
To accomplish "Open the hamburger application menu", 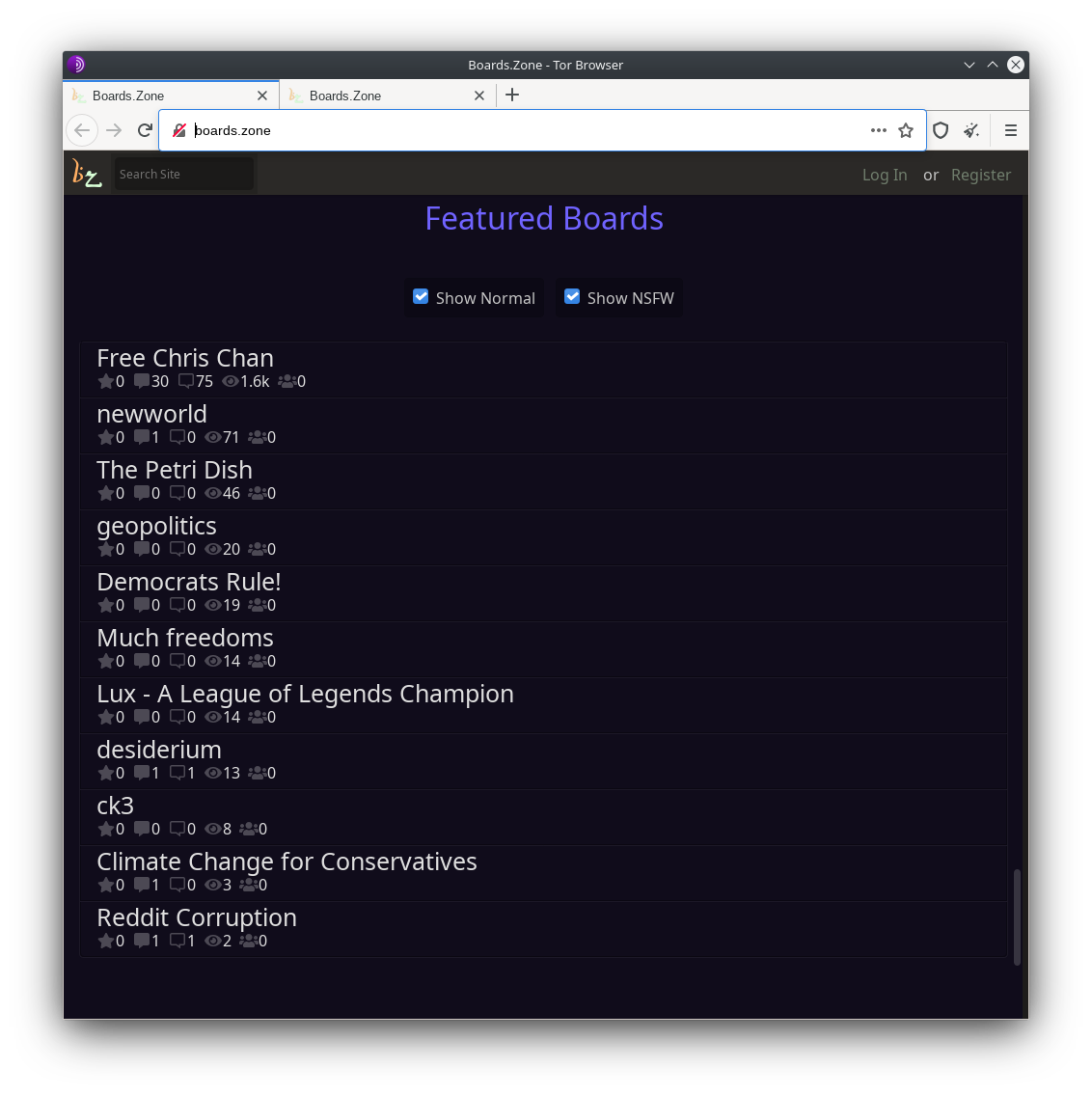I will point(1011,130).
